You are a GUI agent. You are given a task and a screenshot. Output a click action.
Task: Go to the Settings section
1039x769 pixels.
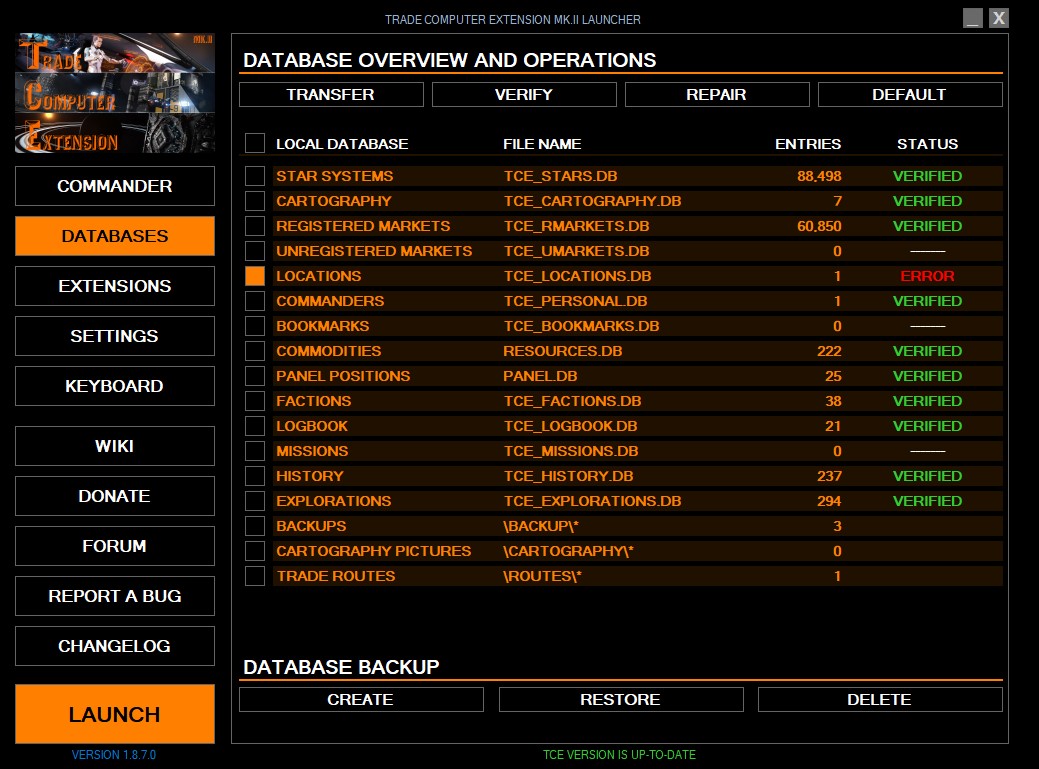pyautogui.click(x=115, y=336)
